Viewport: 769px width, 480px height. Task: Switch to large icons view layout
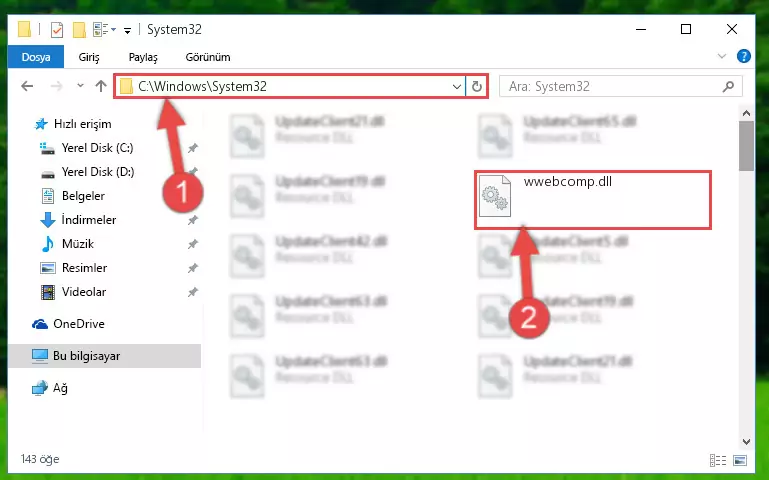[740, 460]
